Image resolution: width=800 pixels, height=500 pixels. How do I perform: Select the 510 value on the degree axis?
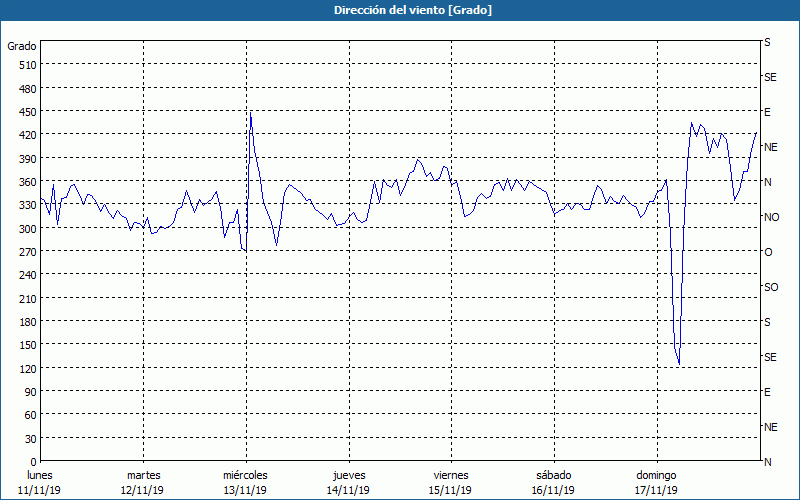click(29, 65)
